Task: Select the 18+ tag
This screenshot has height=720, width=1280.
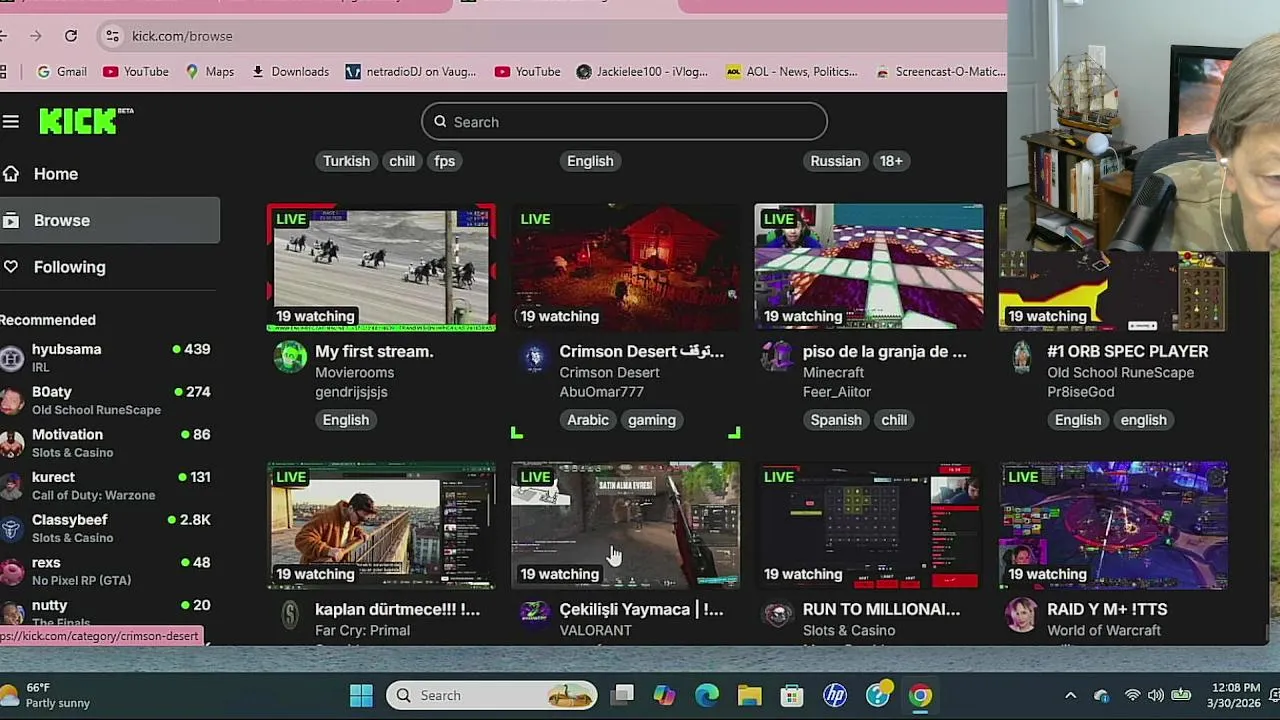Action: pyautogui.click(x=891, y=161)
